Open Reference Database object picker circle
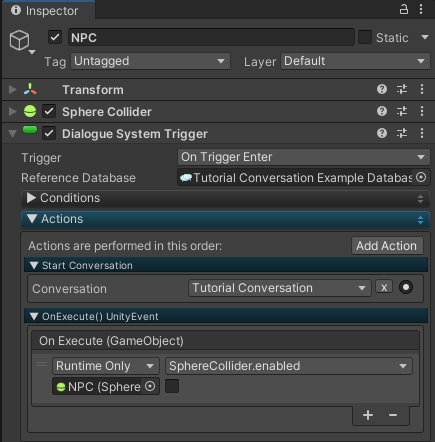The image size is (435, 442). (x=421, y=177)
